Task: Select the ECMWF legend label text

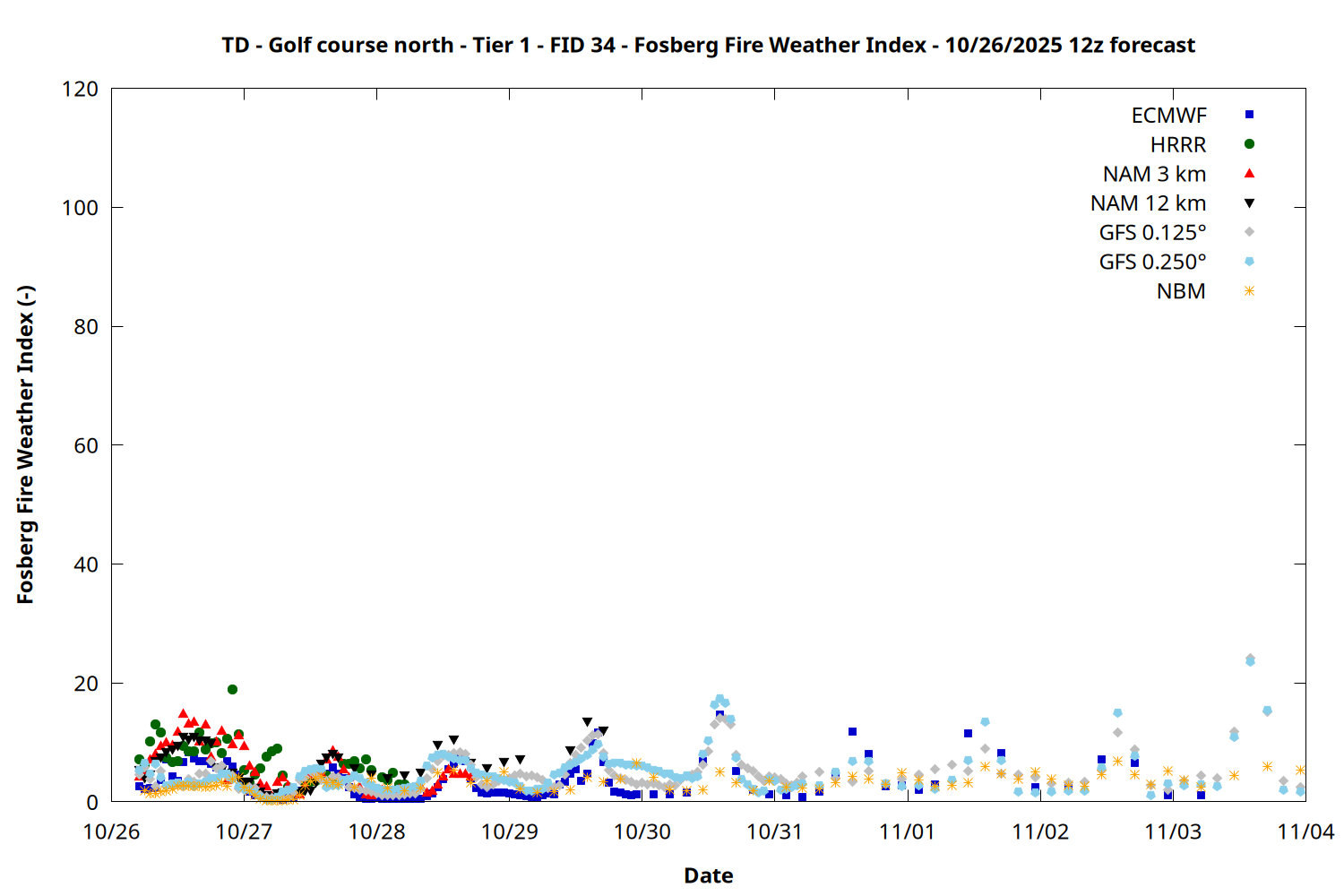Action: pyautogui.click(x=1168, y=116)
